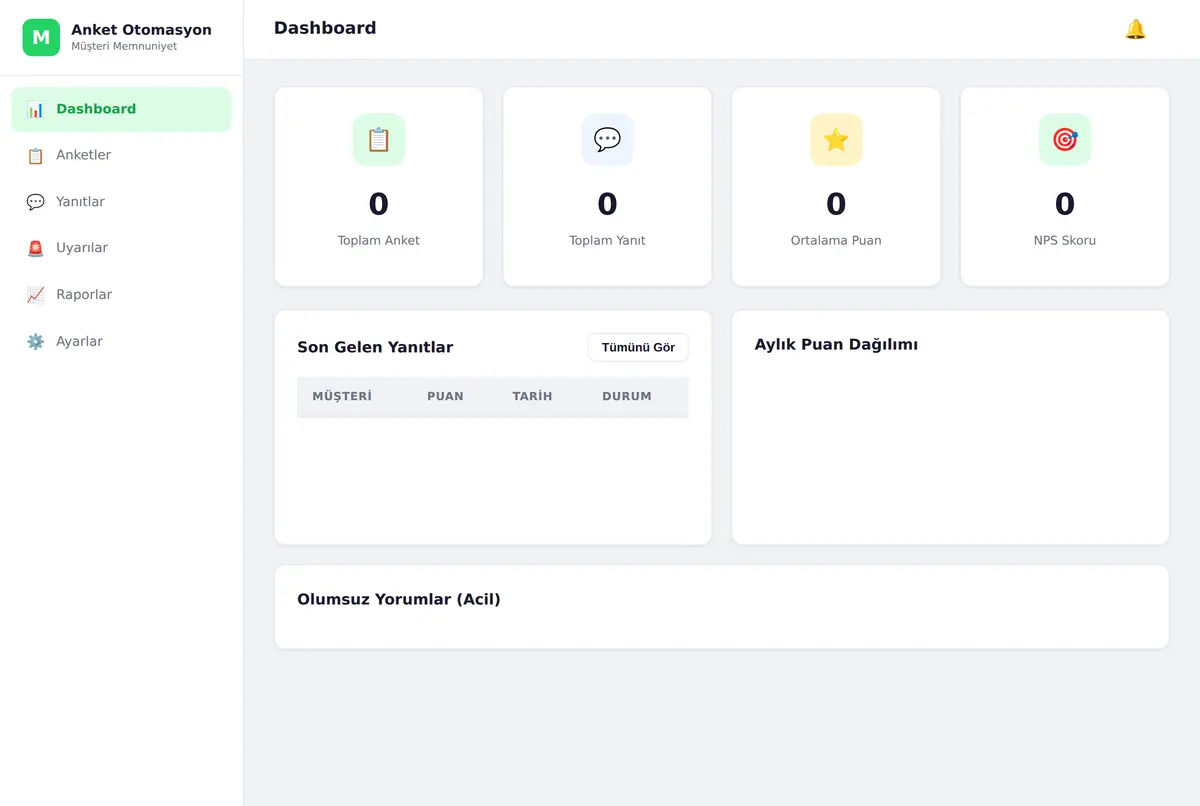Click the Tümünü Gör button
This screenshot has width=1200, height=806.
(638, 347)
